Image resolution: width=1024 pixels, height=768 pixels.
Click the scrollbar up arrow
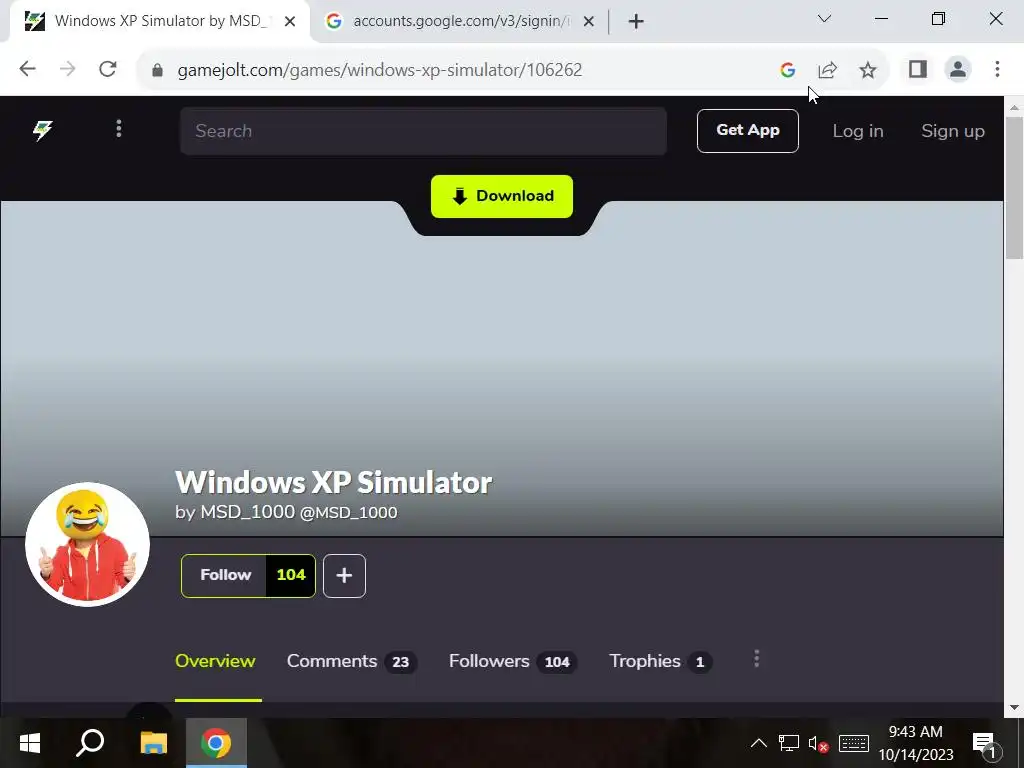tap(1014, 106)
